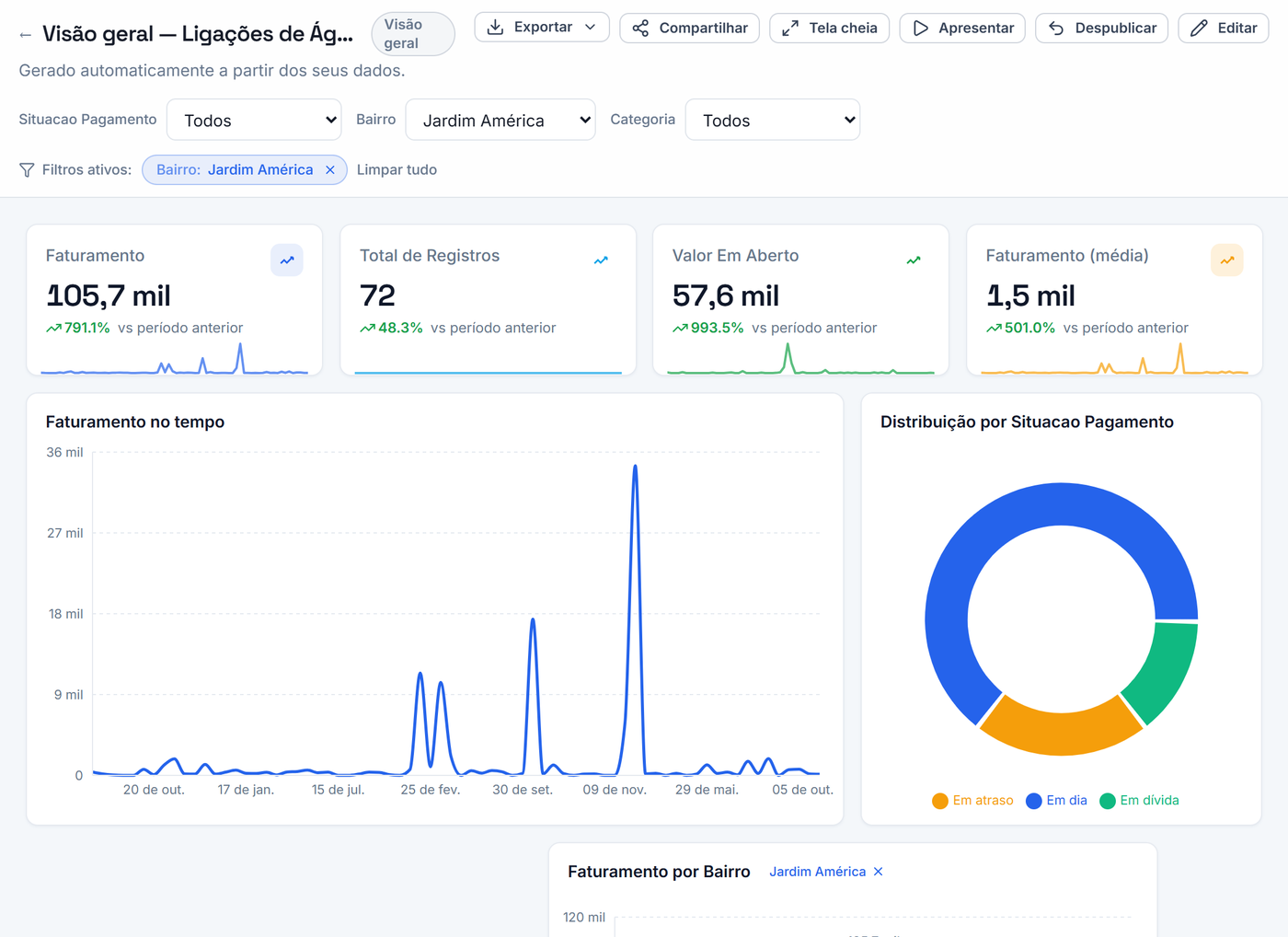Open the Editar button
Image resolution: width=1288 pixels, height=937 pixels.
pos(1224,28)
